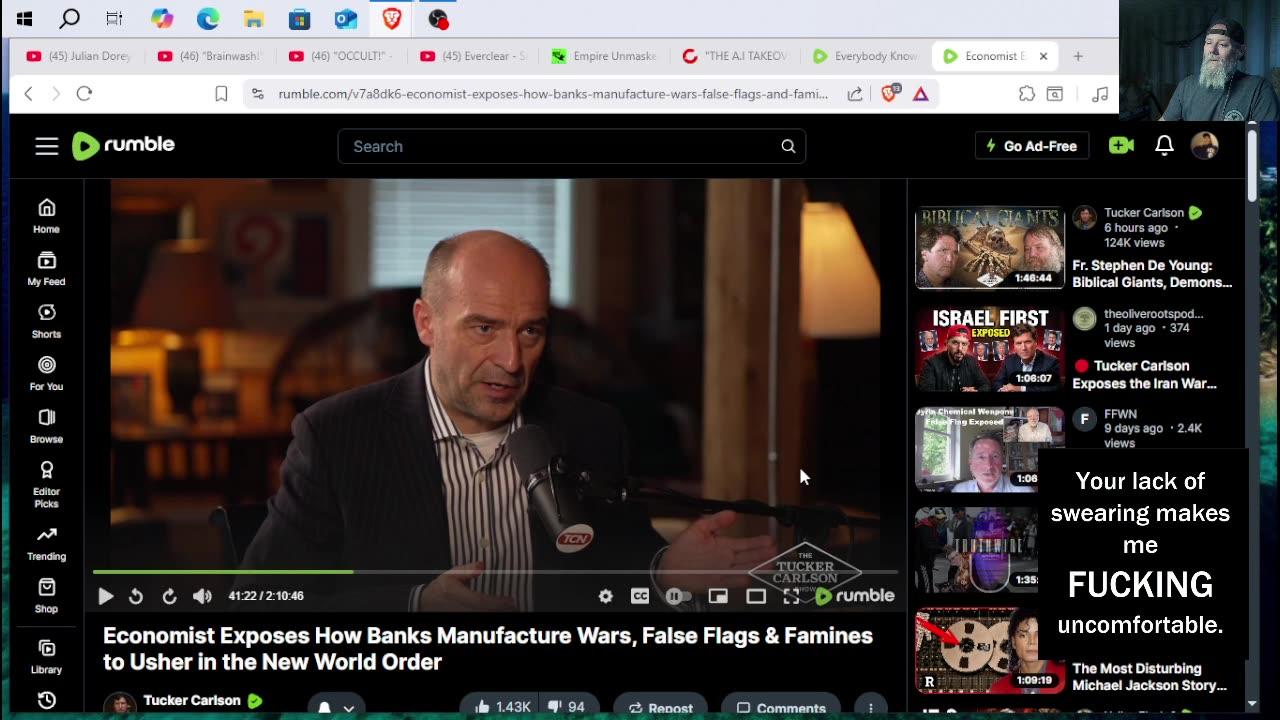Toggle the autoplay switch in player
The height and width of the screenshot is (720, 1280).
click(x=678, y=596)
